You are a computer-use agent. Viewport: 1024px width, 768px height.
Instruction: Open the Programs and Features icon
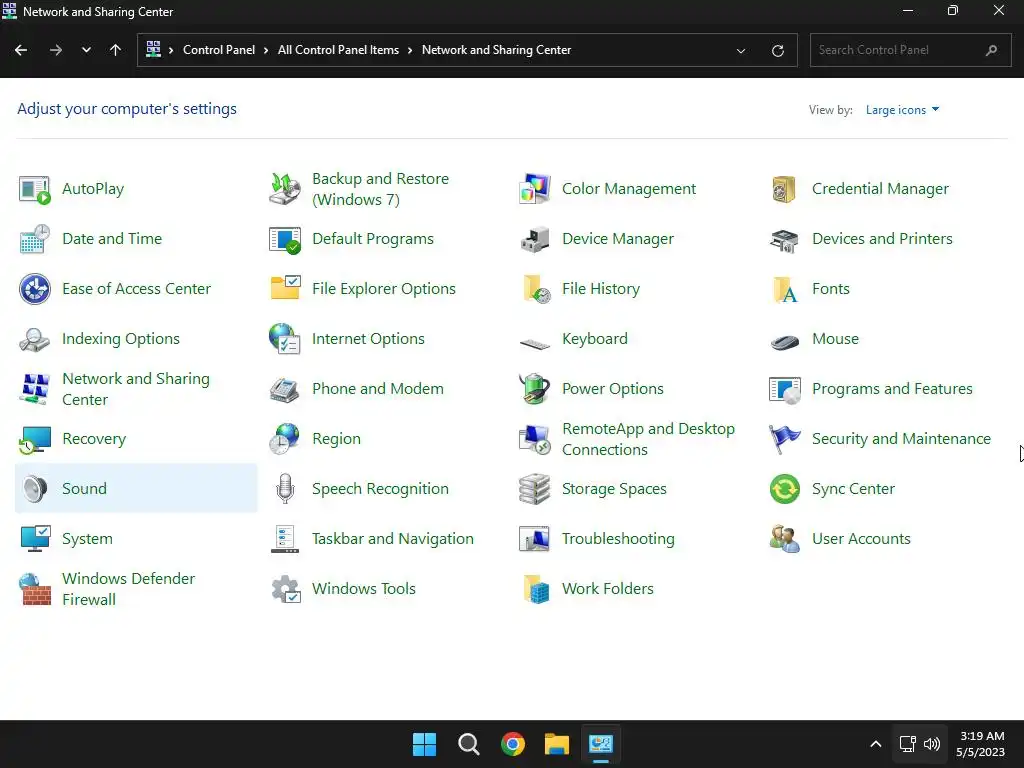pyautogui.click(x=784, y=389)
